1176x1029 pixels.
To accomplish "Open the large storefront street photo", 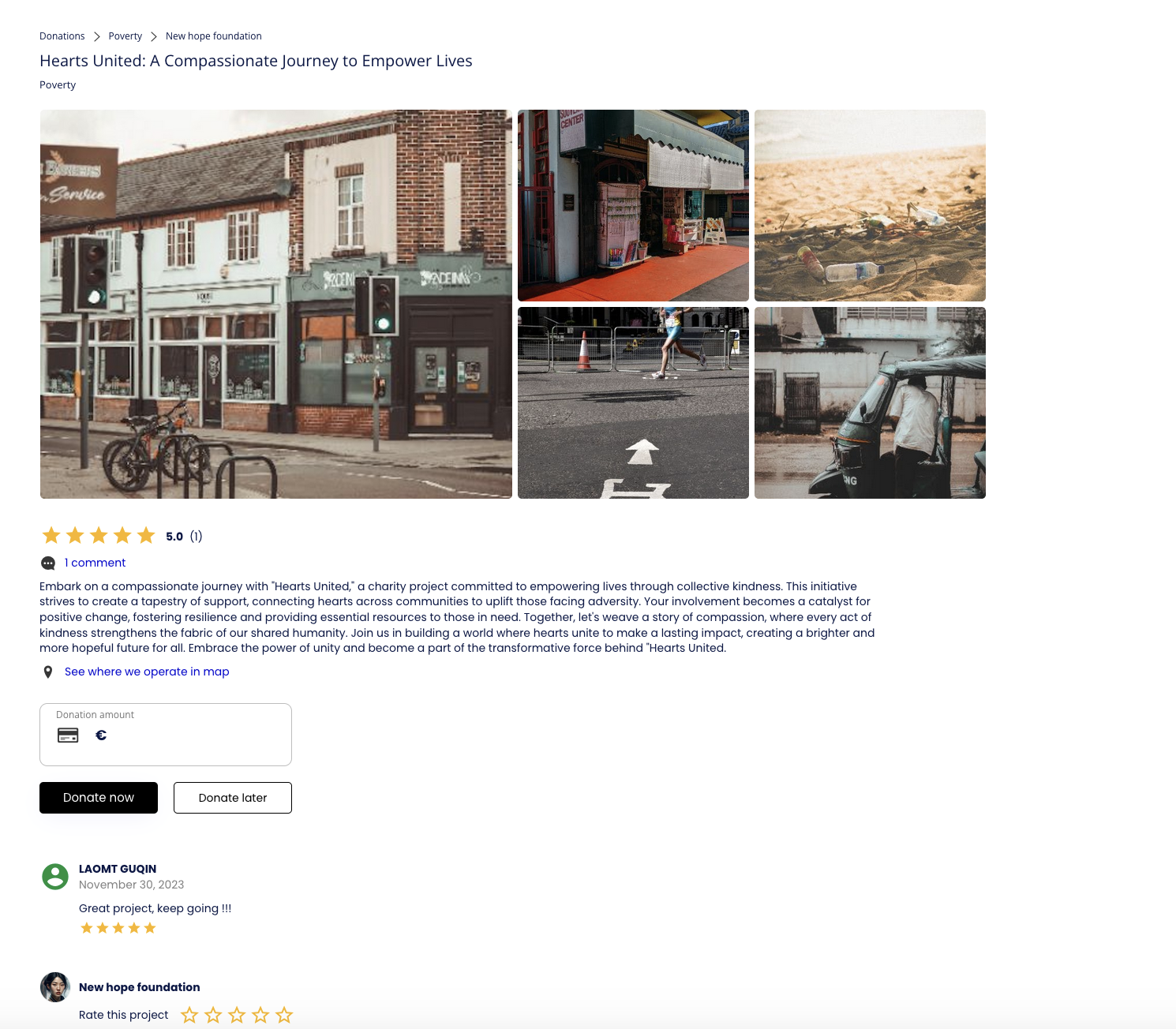I will 276,304.
